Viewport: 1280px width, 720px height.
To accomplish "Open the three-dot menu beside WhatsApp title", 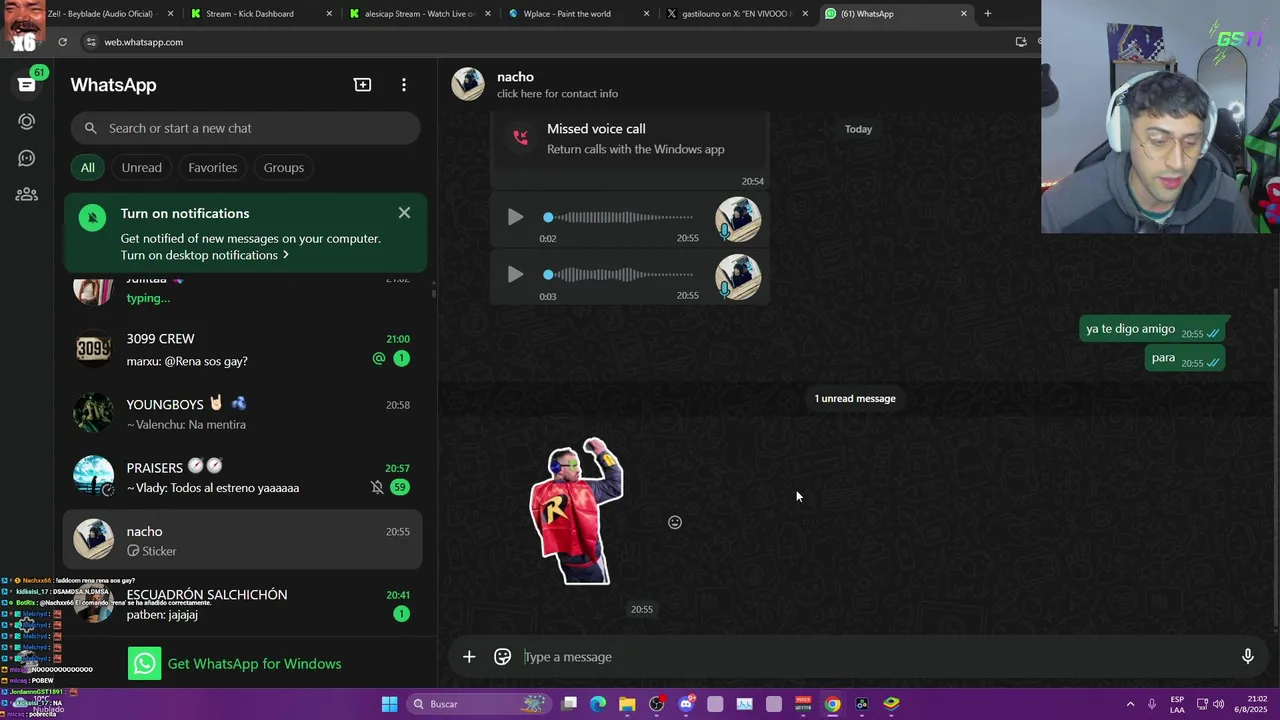I will point(404,85).
